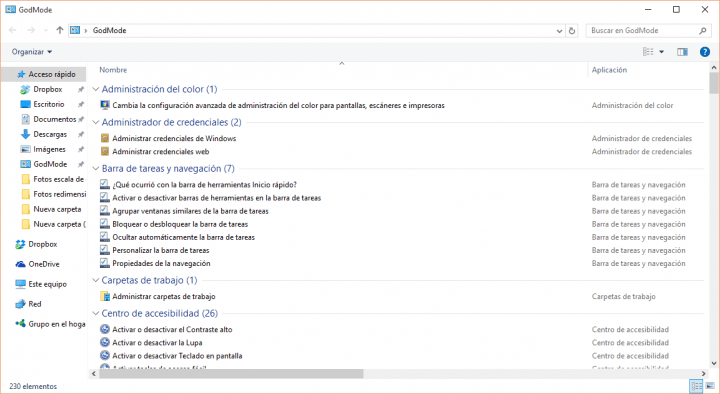Open the Red network icon

(x=20, y=304)
